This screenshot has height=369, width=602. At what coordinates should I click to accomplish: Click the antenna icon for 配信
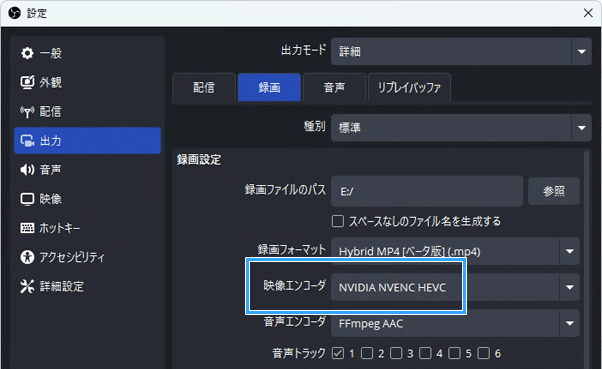tap(27, 112)
